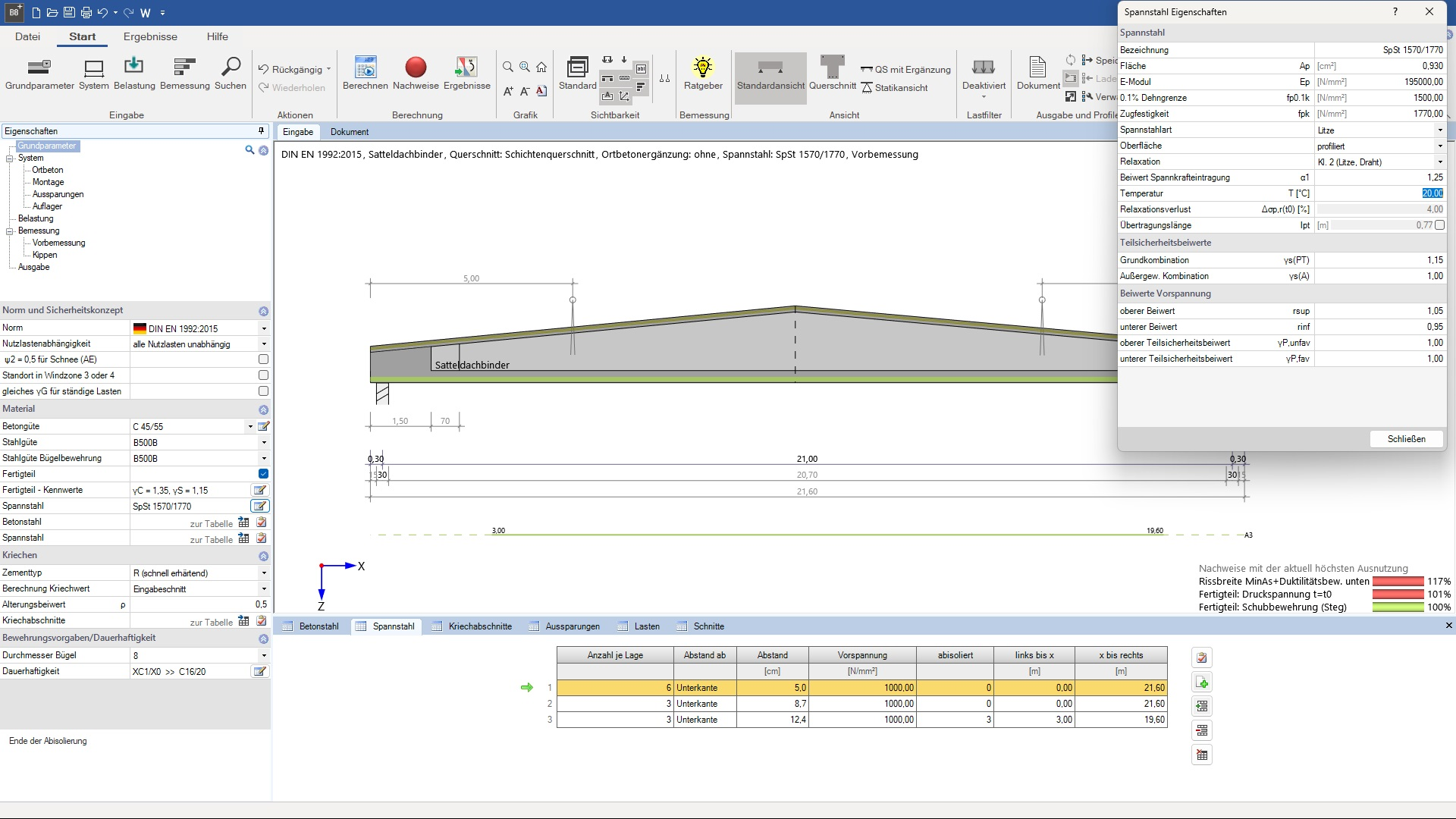The image size is (1456, 819).
Task: Select Vorbemessung in the tree
Action: 58,243
